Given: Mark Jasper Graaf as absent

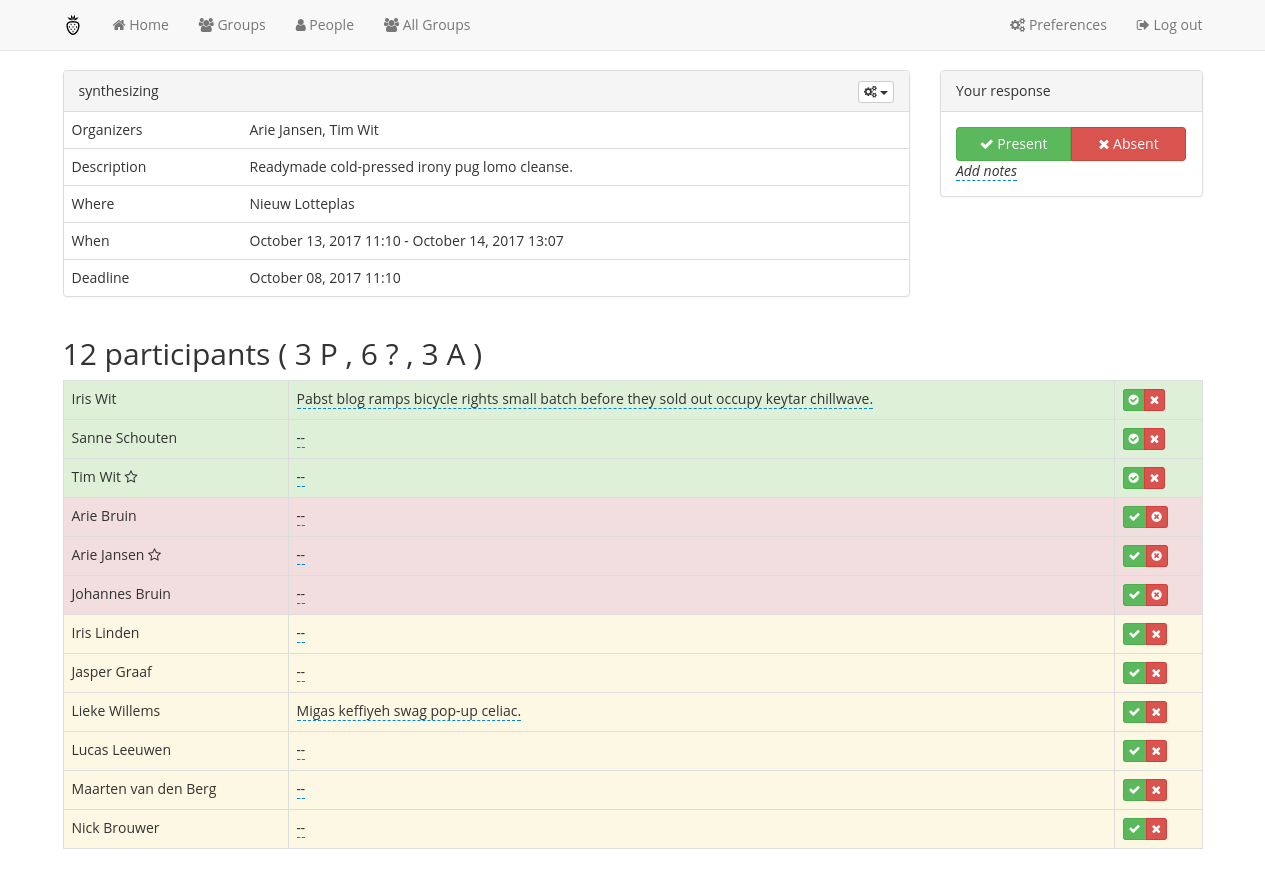Looking at the screenshot, I should point(1156,673).
